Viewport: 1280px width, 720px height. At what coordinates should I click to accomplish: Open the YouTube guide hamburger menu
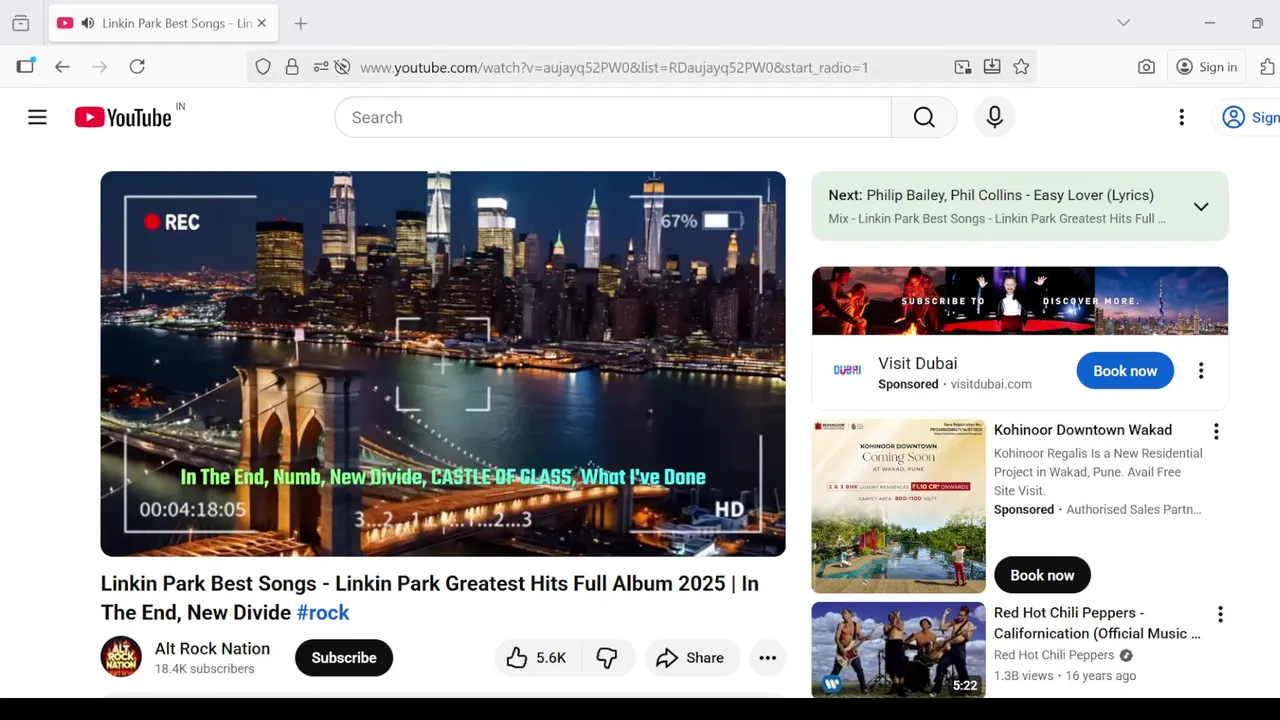(37, 117)
